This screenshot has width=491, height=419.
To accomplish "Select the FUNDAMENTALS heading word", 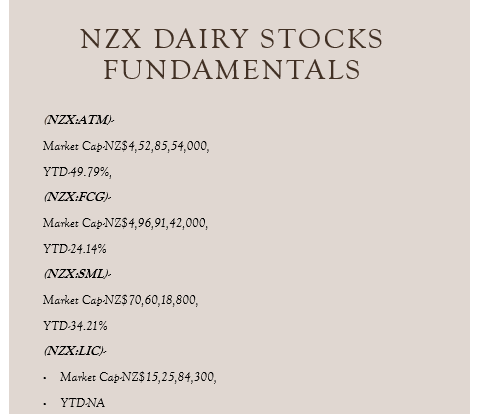I will [x=232, y=70].
